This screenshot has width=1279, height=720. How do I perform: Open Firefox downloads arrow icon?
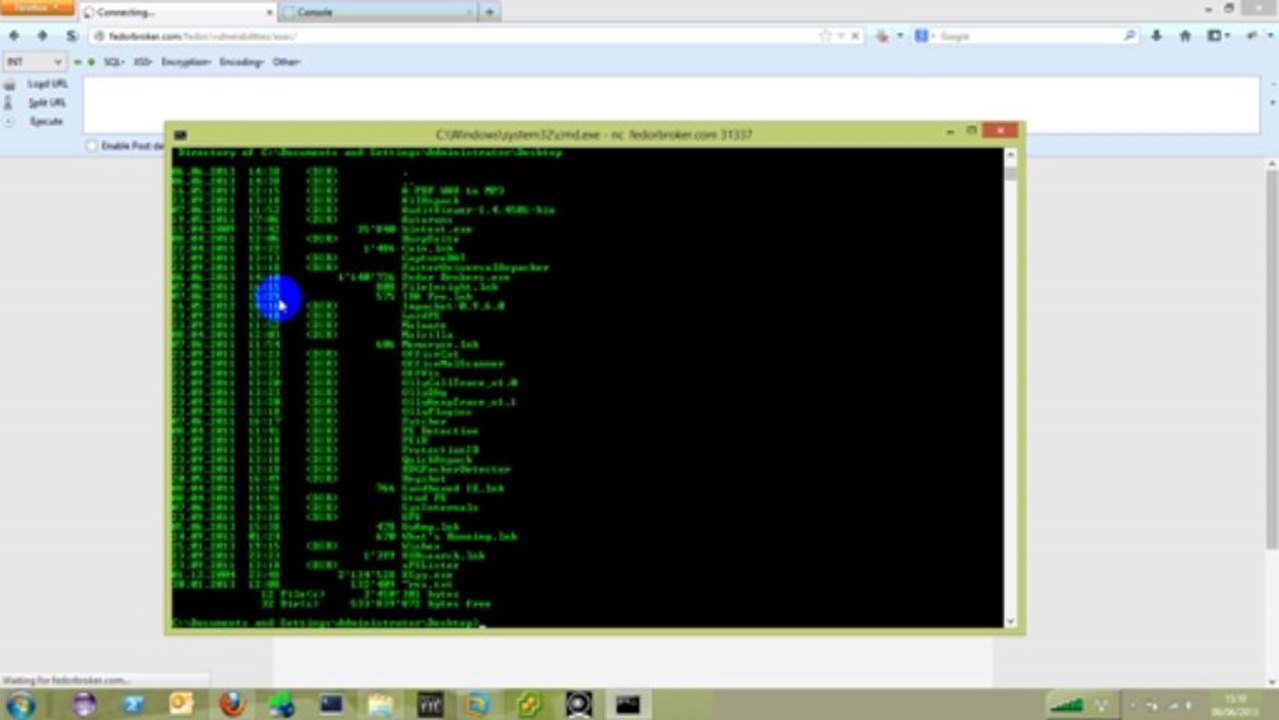[1157, 36]
